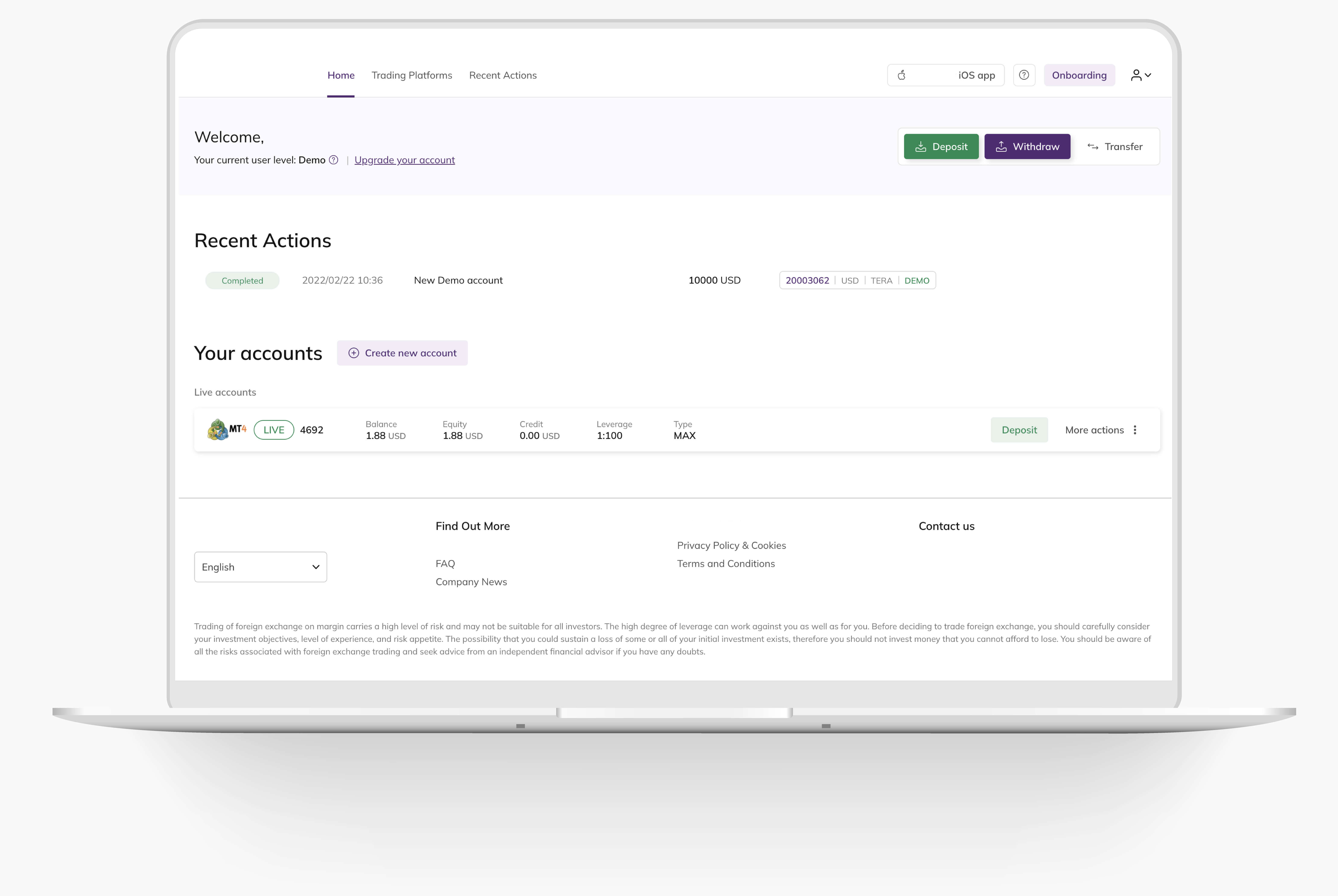Click the Credit value '0.00 USD'
This screenshot has height=896, width=1338.
pos(539,436)
